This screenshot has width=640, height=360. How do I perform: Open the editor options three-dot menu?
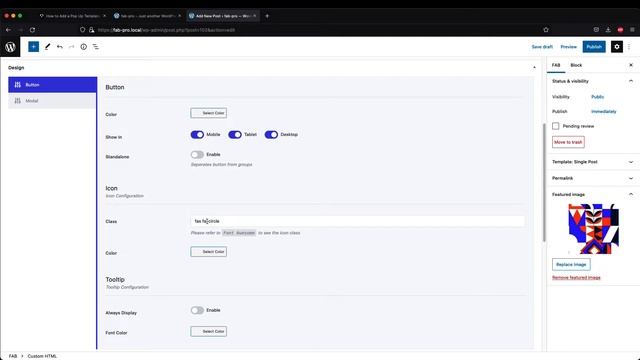point(629,47)
